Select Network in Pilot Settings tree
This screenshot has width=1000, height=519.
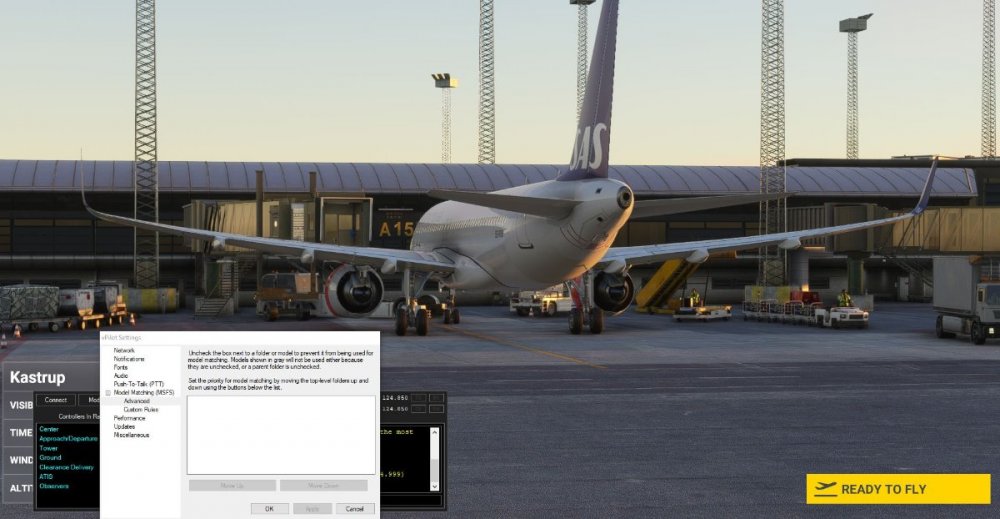(x=124, y=351)
